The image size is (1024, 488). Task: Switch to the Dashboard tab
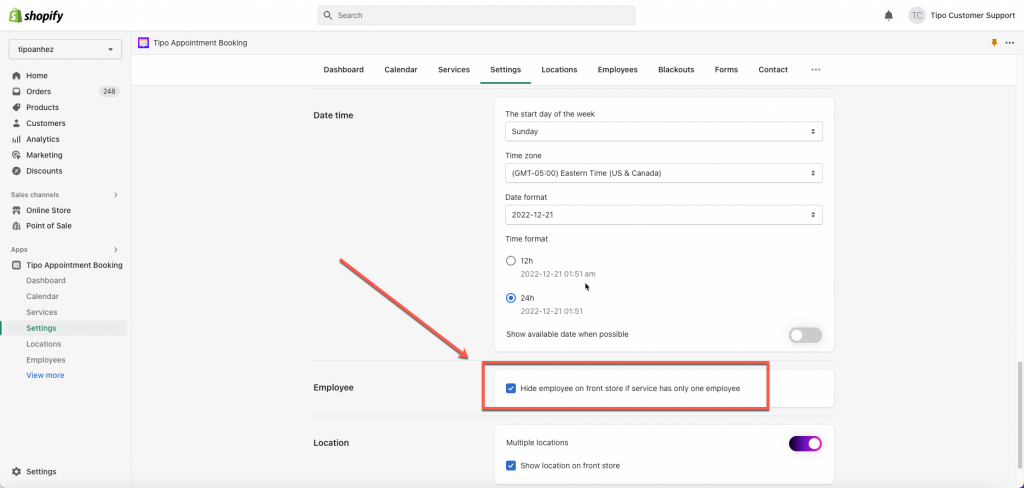[344, 69]
